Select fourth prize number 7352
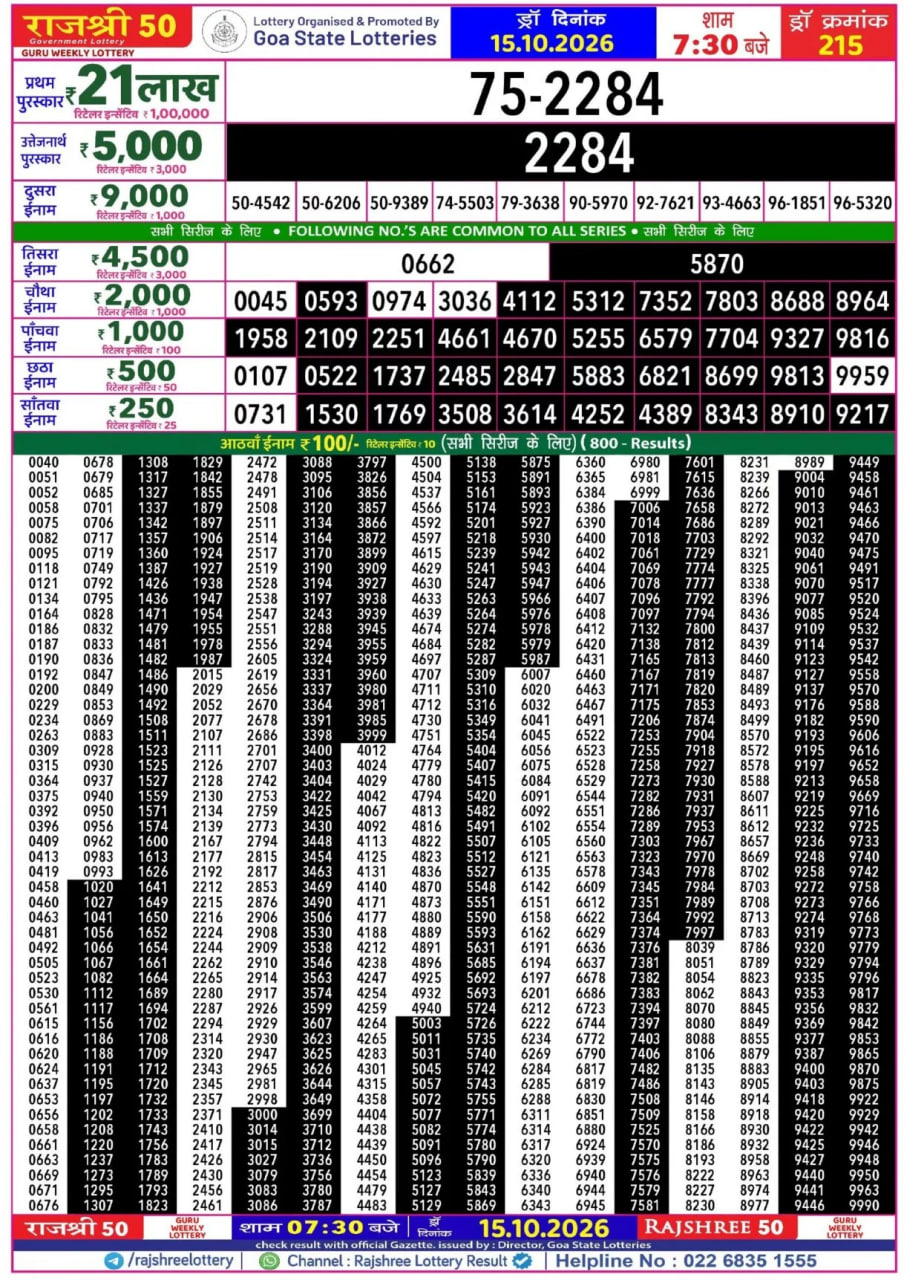Screen dimensions: 904x1280 665,301
